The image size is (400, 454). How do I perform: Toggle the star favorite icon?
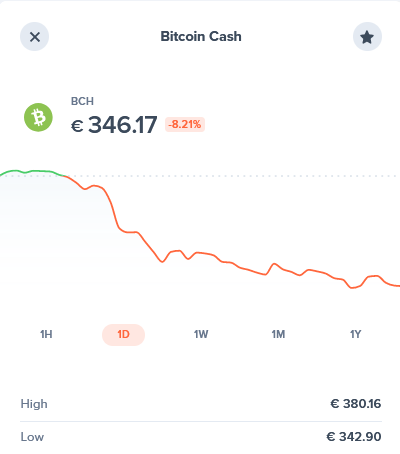[367, 37]
